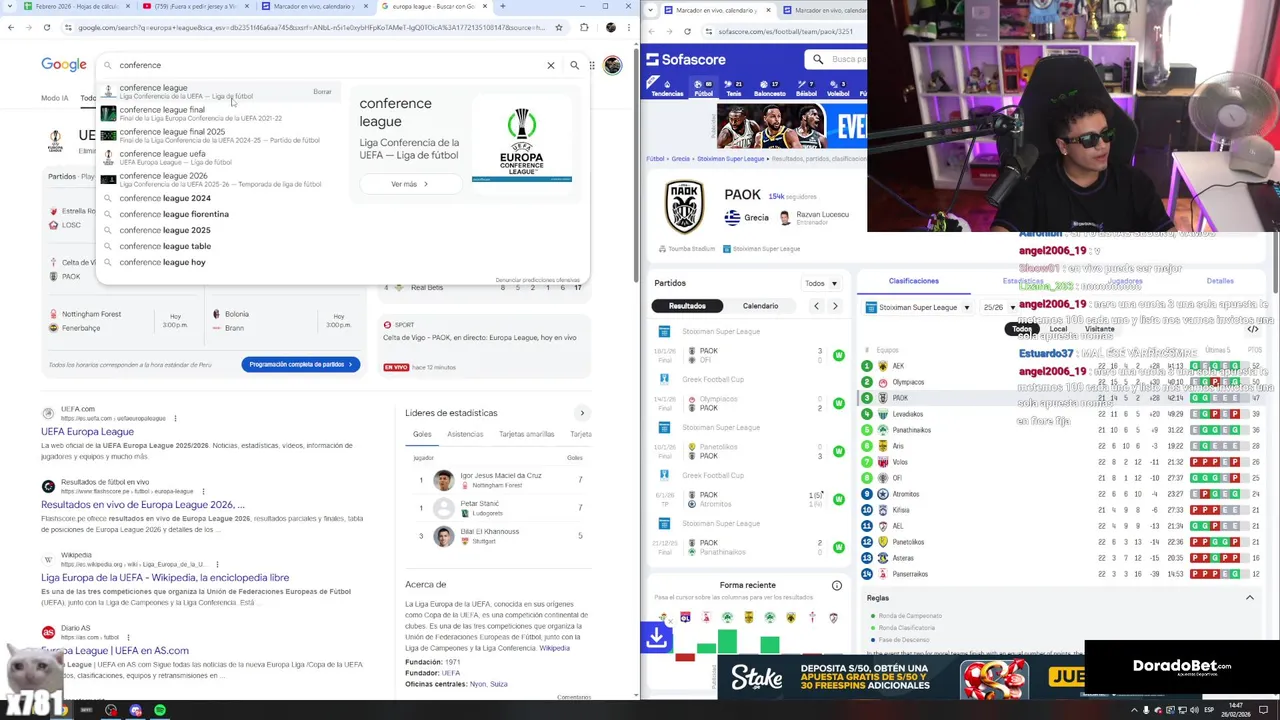Select the Visitante standings filter
The height and width of the screenshot is (720, 1280).
1099,329
